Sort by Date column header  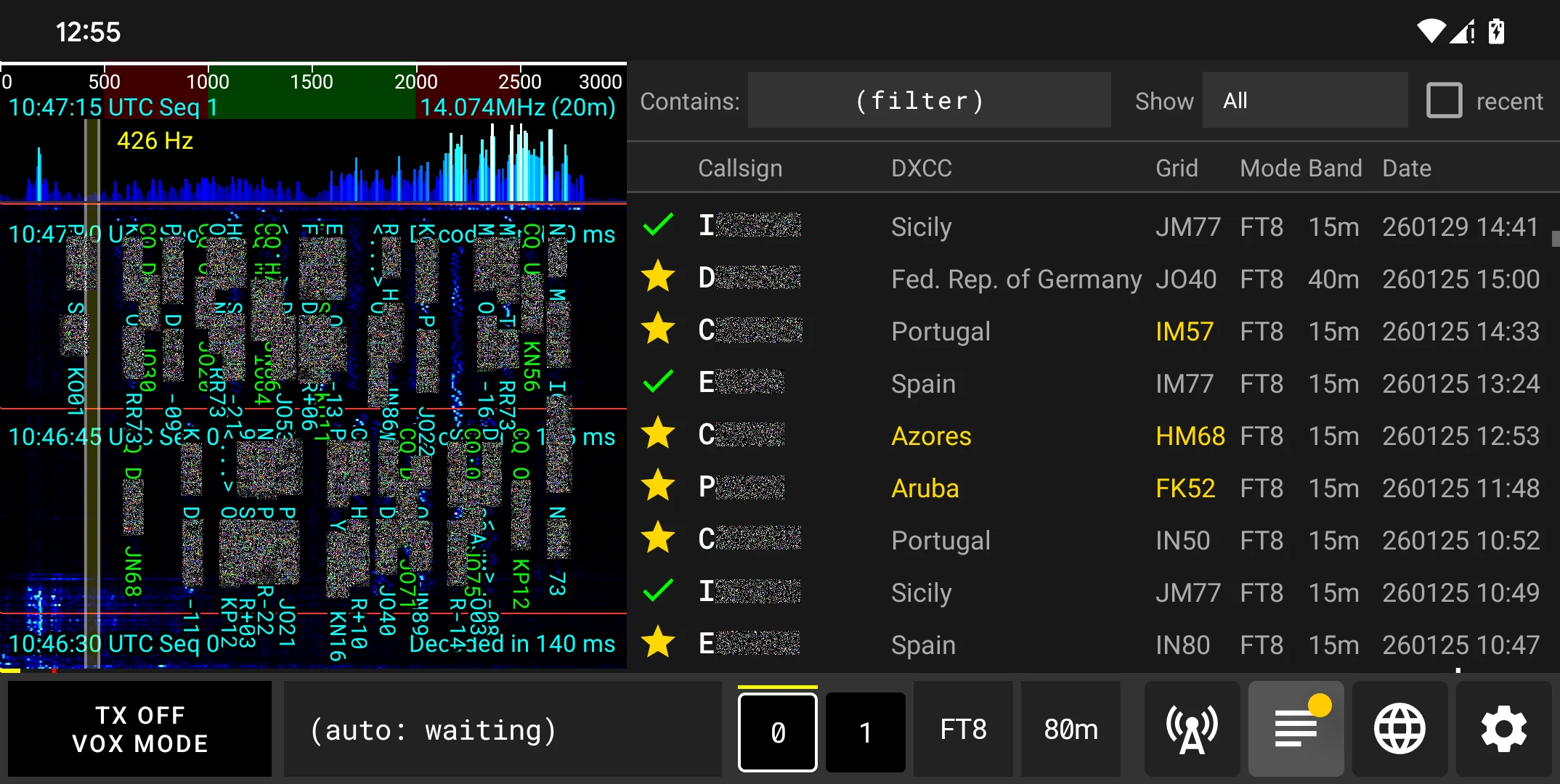point(1406,168)
